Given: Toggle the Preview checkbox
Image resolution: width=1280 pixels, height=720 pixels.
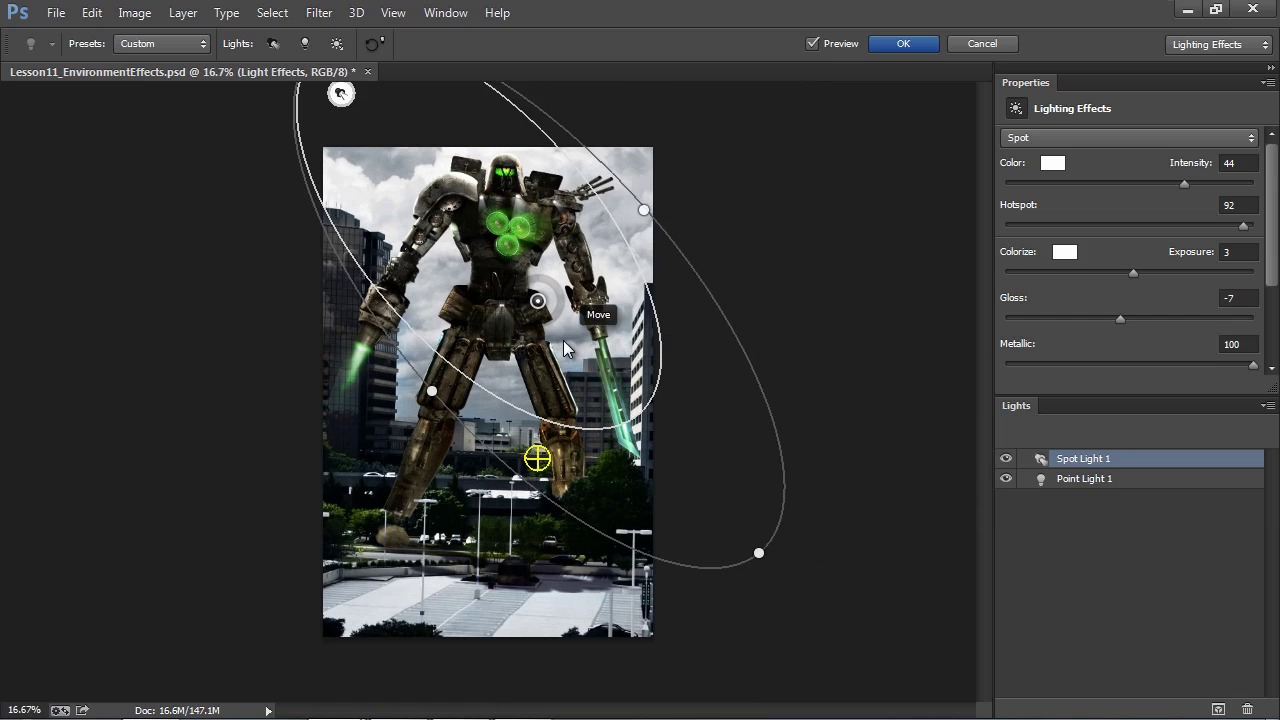Looking at the screenshot, I should [813, 44].
